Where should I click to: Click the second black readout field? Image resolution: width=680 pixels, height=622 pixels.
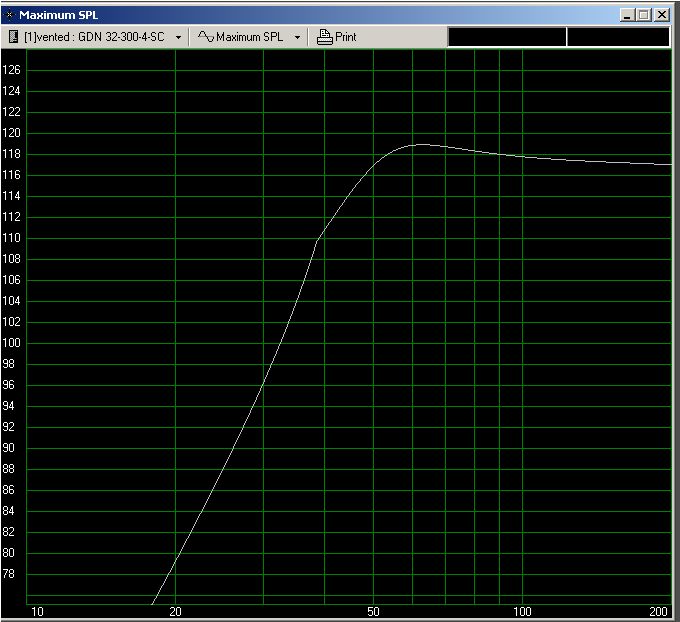pos(618,37)
